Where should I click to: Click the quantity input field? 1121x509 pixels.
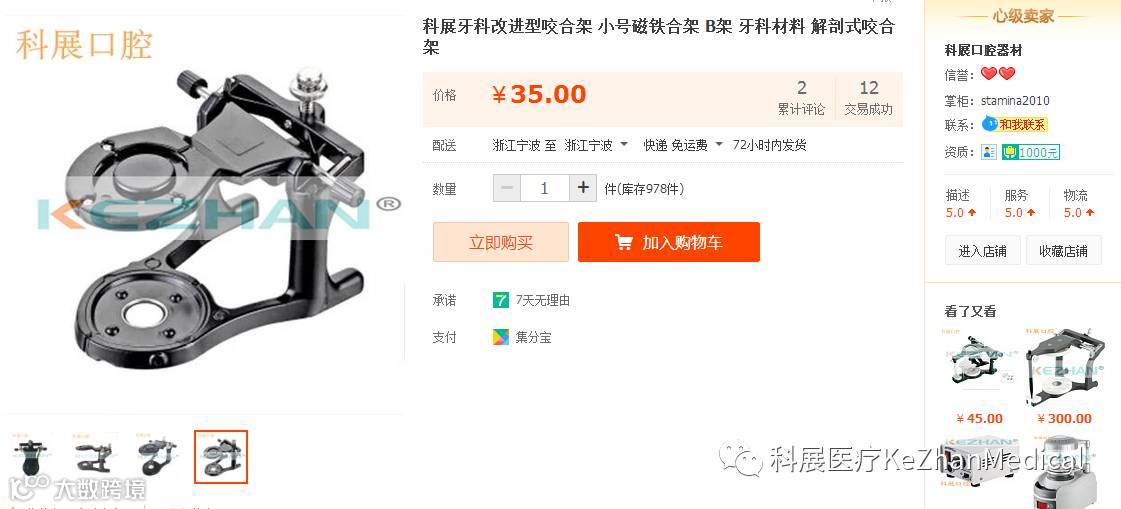[545, 188]
